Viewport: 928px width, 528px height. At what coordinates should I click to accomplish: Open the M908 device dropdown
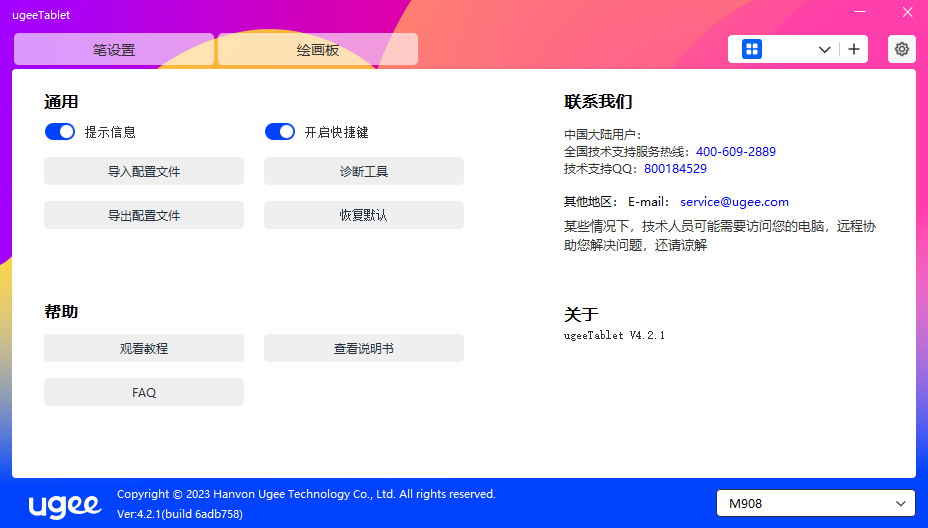coord(816,503)
